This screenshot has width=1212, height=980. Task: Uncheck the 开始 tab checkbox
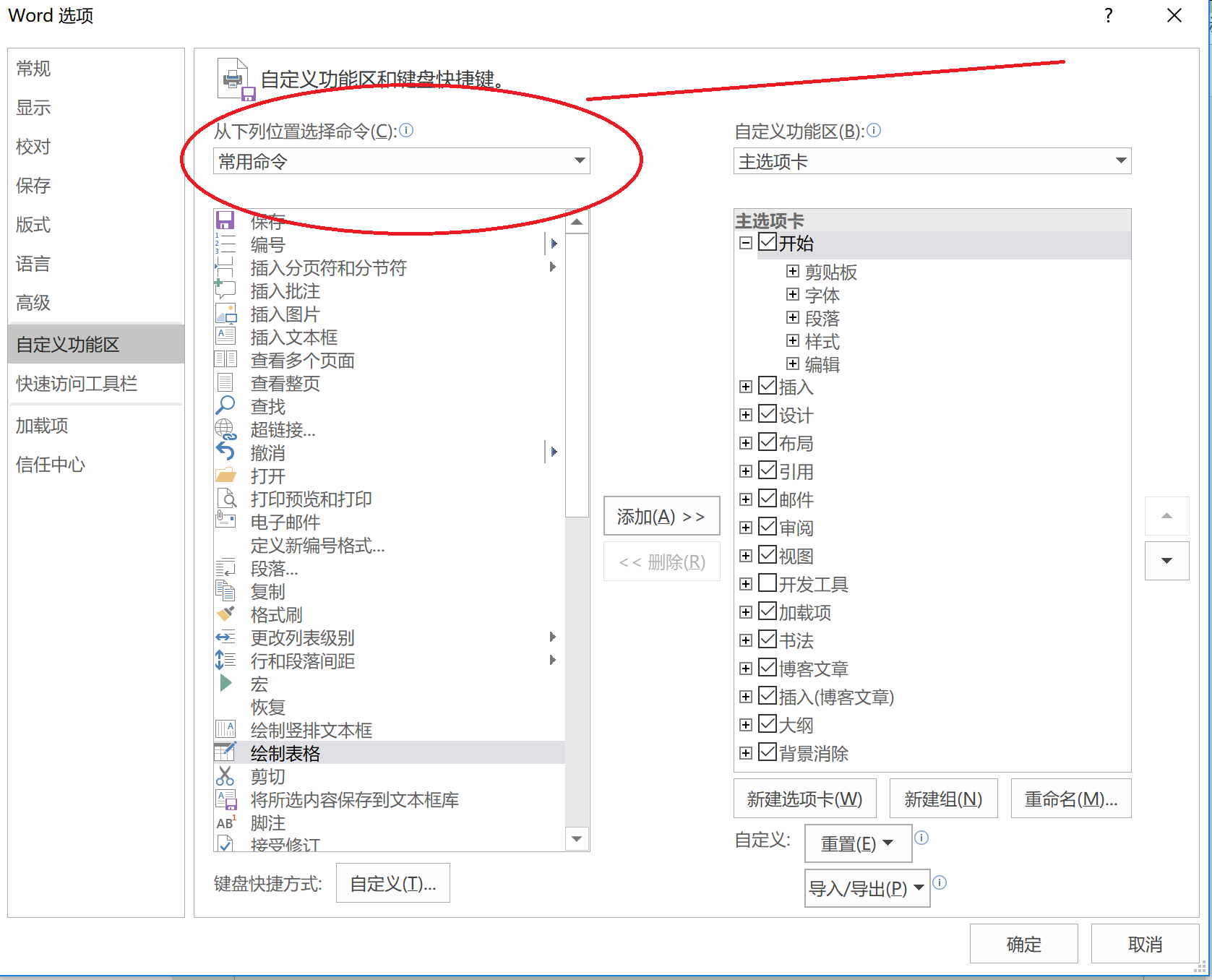768,241
